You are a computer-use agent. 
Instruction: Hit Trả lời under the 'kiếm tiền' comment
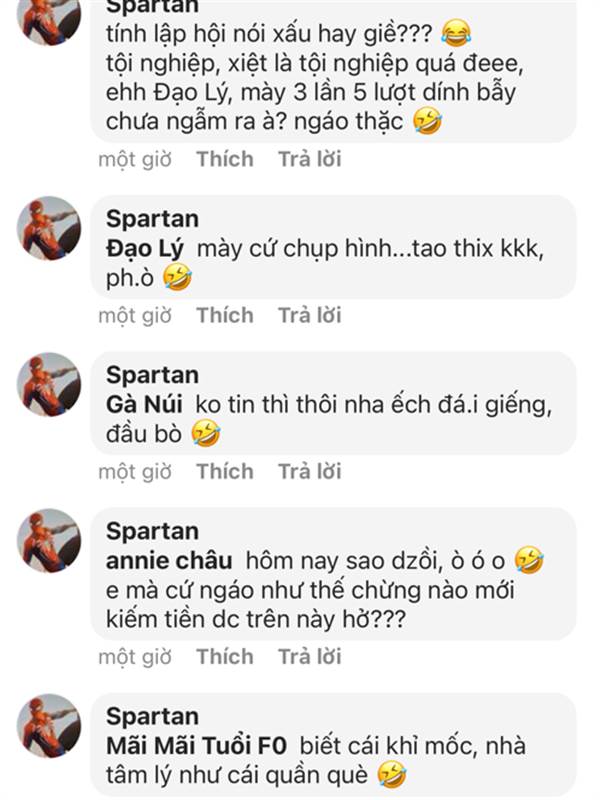[309, 657]
